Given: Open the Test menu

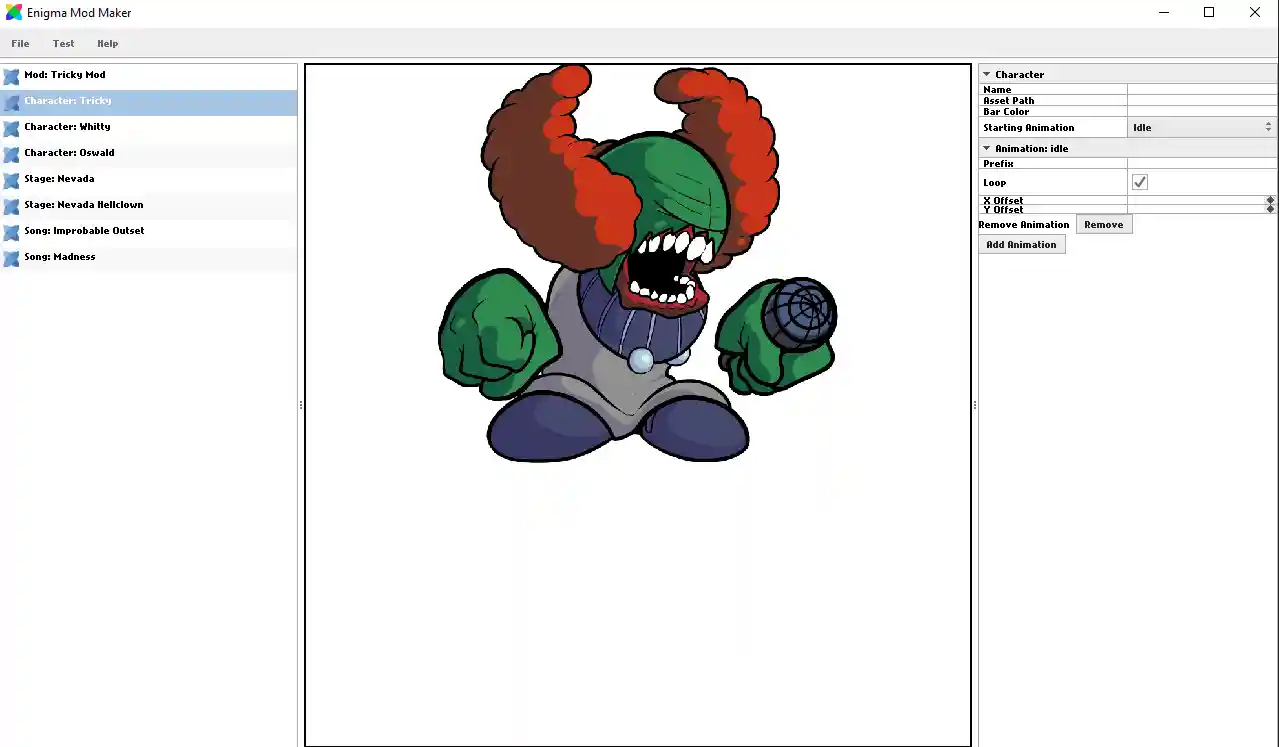Looking at the screenshot, I should [63, 43].
